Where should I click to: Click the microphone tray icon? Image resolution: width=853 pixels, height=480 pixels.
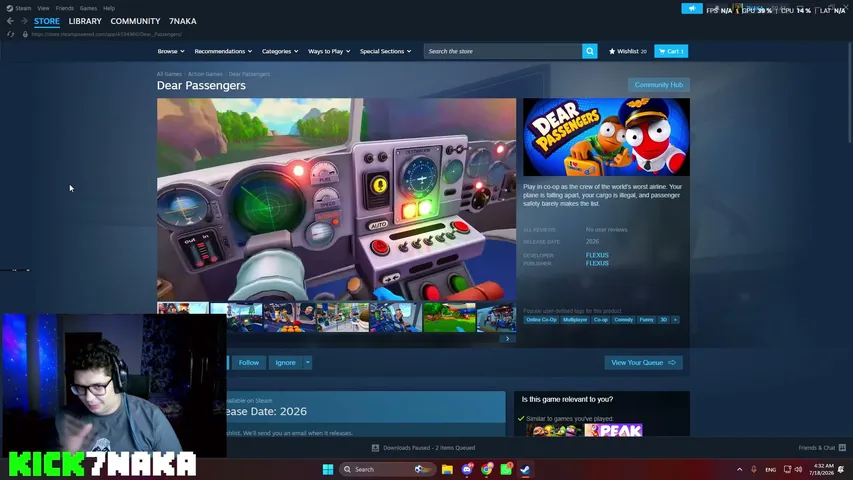click(754, 469)
